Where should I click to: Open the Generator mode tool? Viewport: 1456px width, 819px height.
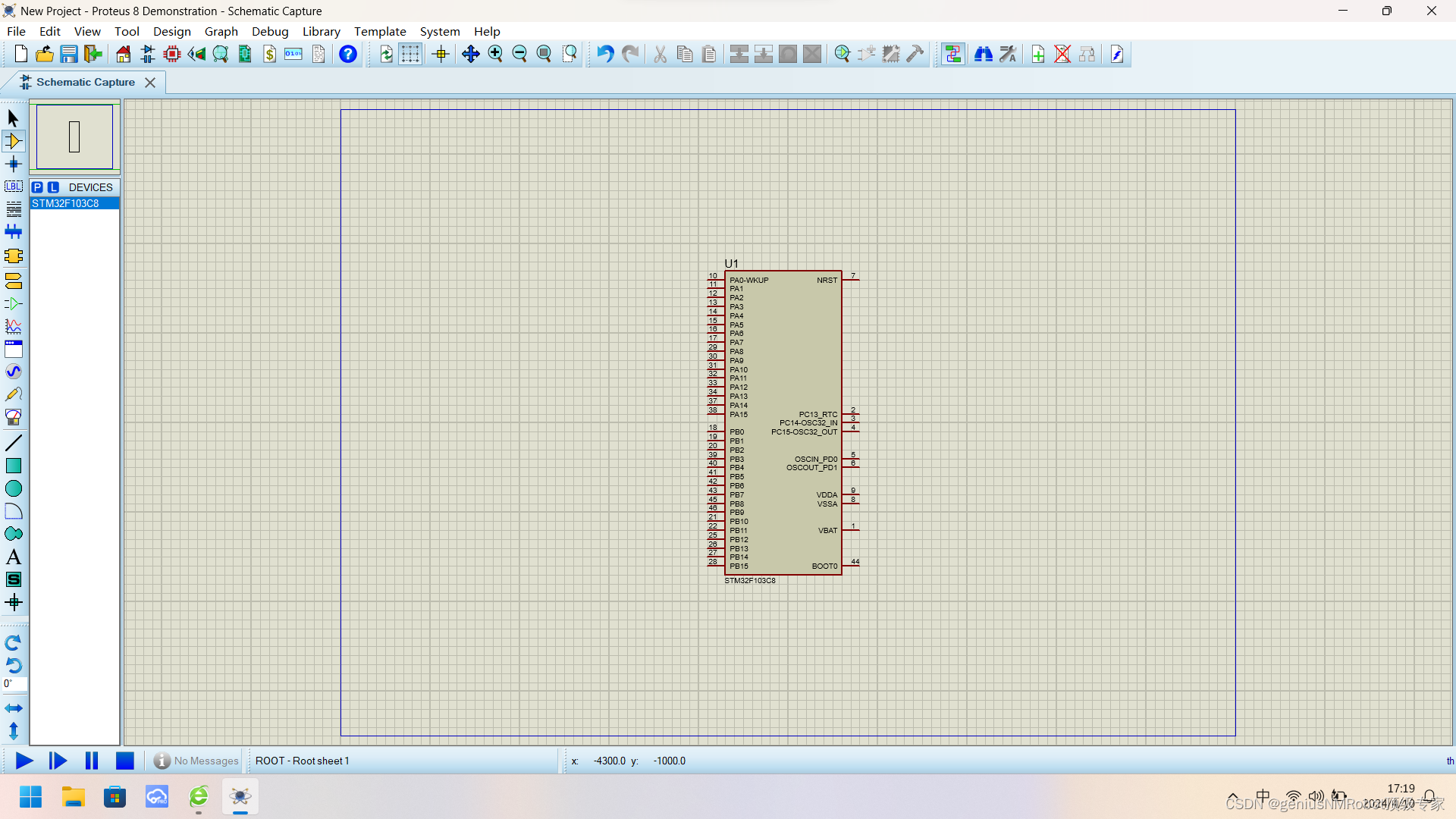click(x=13, y=372)
